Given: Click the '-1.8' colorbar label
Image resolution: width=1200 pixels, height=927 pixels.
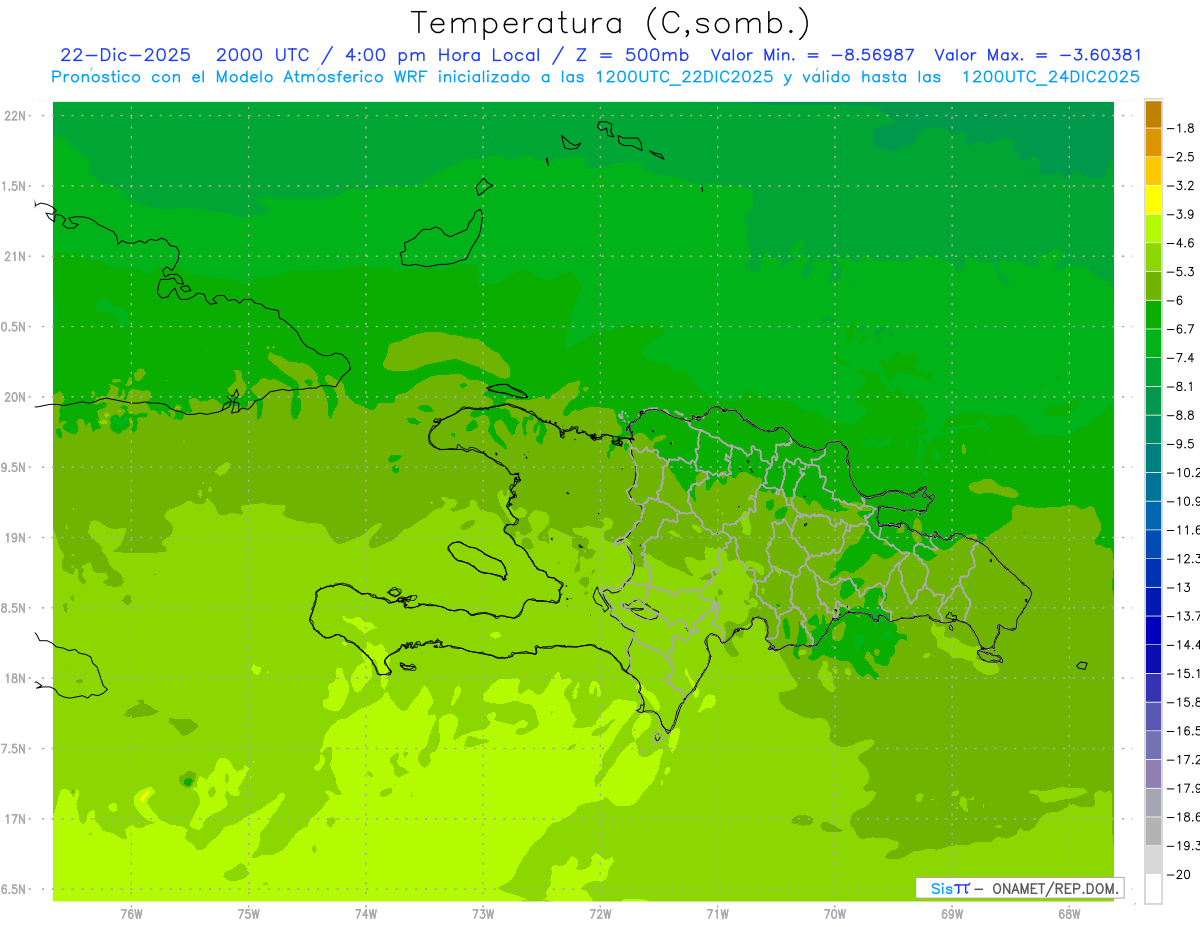Looking at the screenshot, I should coord(1181,128).
